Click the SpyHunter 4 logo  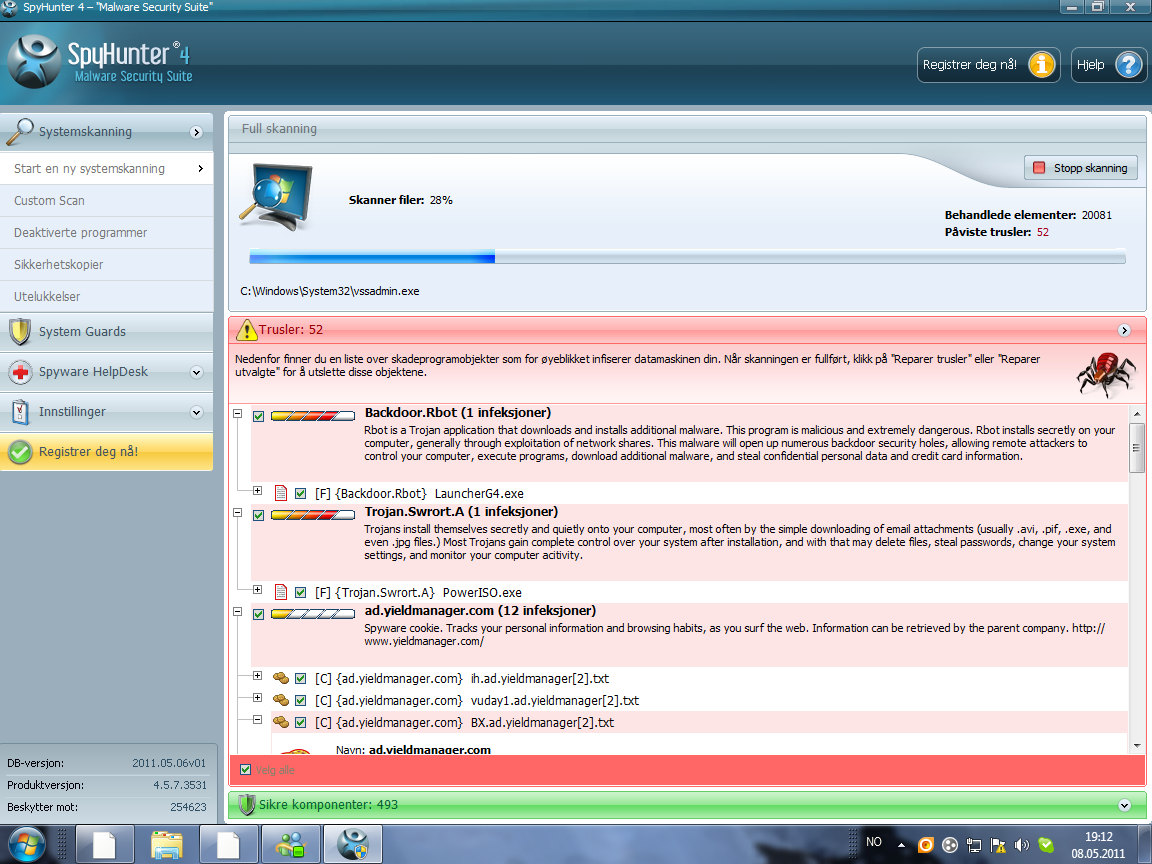(101, 62)
